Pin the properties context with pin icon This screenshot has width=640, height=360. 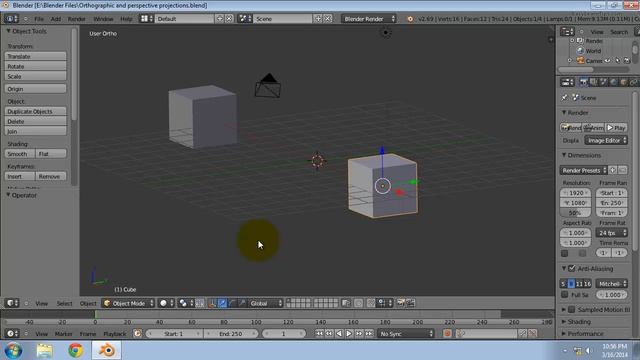click(x=564, y=98)
